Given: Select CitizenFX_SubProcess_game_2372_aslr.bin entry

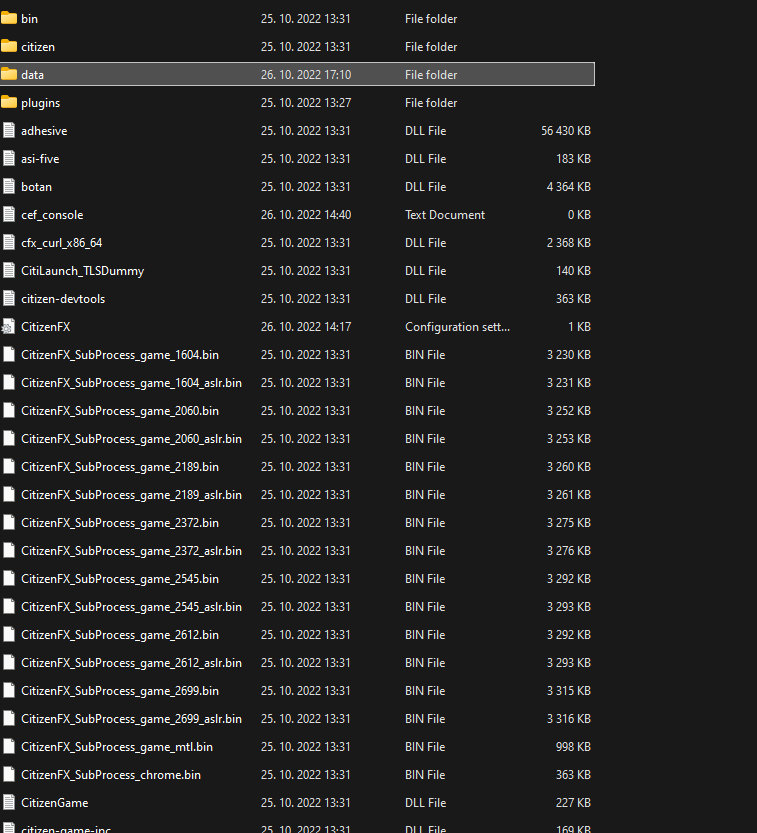Looking at the screenshot, I should pos(131,551).
